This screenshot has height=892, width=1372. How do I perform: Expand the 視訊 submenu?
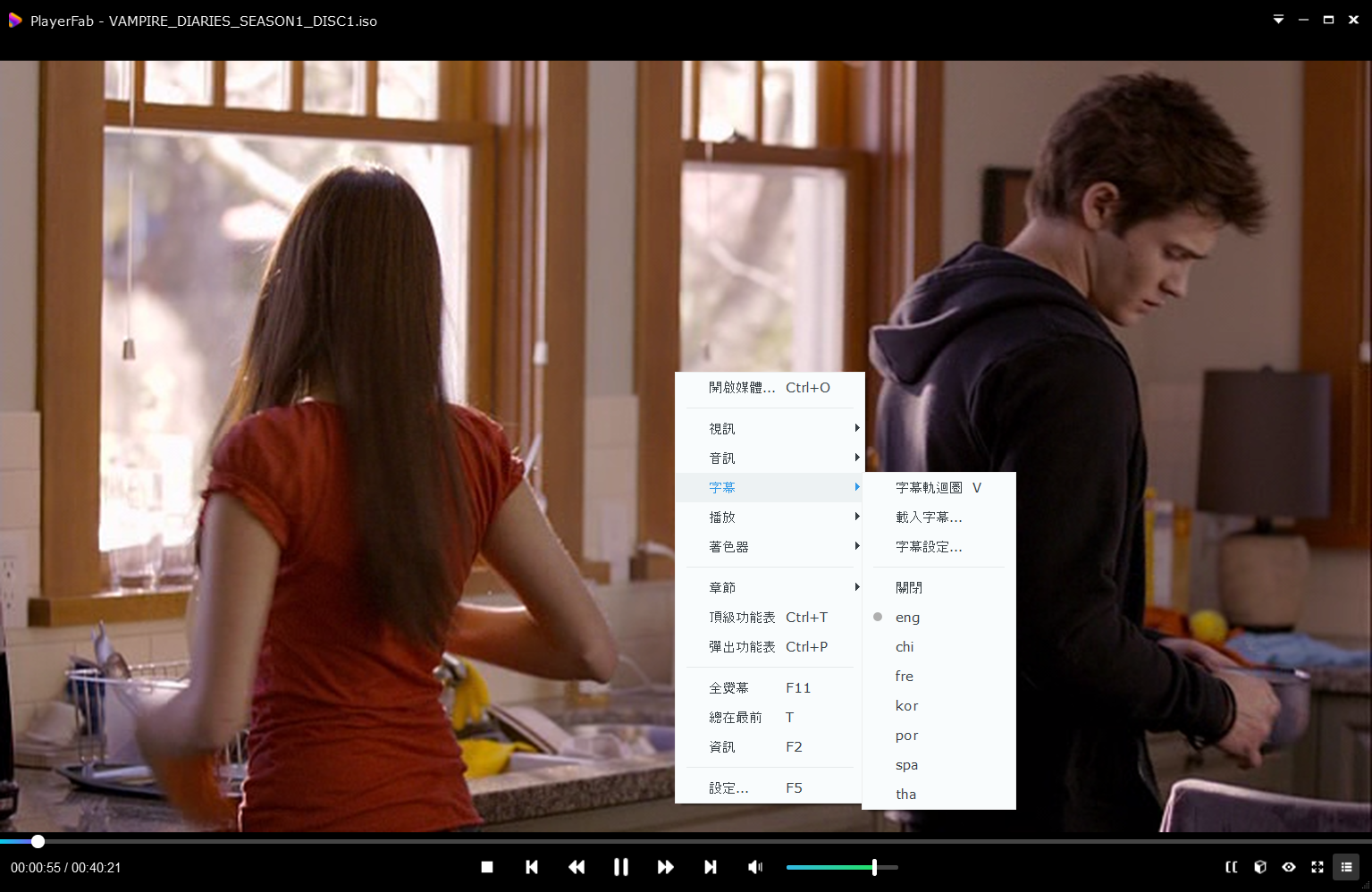[x=770, y=429]
